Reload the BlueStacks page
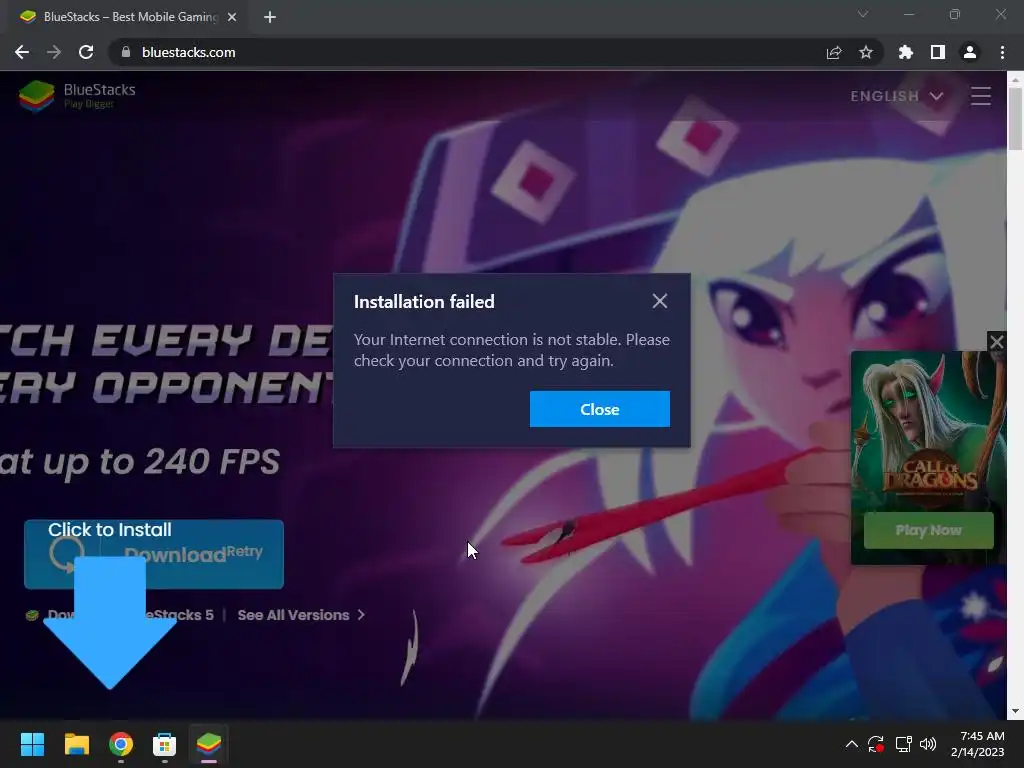Screen dimensions: 1024x768 tap(86, 52)
